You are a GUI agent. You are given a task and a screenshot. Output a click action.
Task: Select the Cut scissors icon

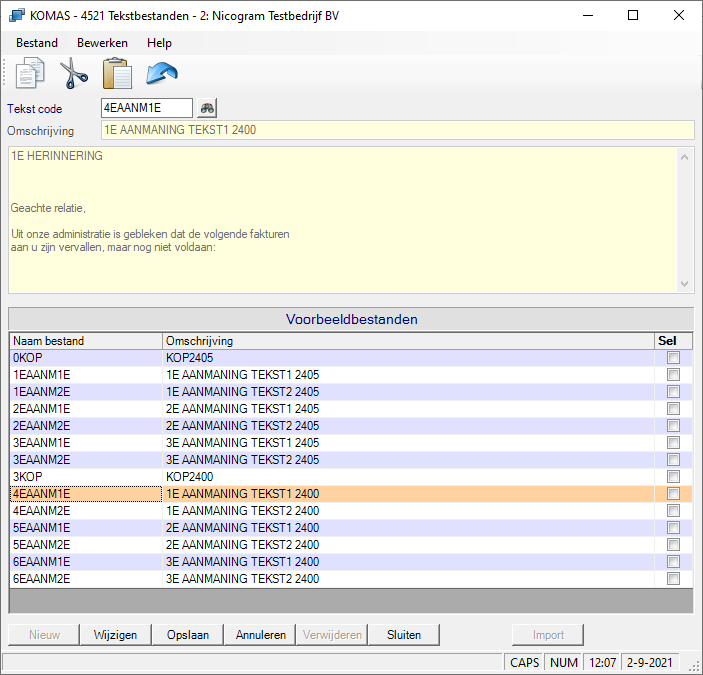74,73
